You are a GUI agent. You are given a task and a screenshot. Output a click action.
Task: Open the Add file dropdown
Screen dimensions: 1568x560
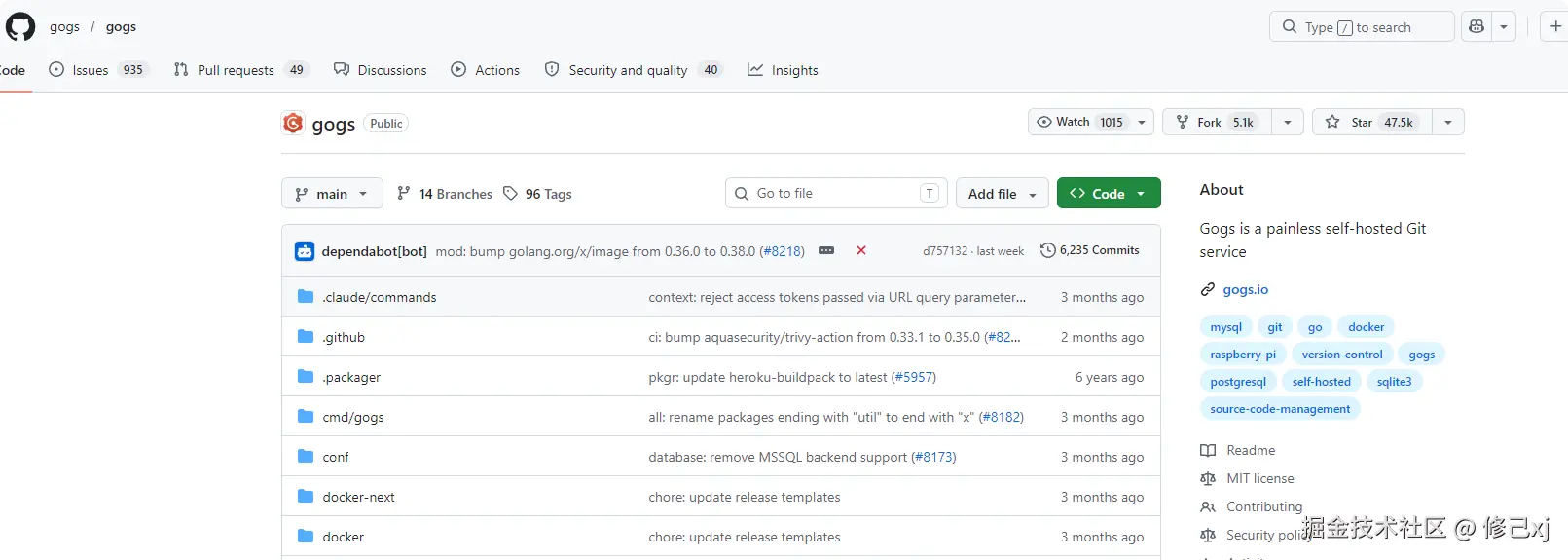pyautogui.click(x=1003, y=194)
